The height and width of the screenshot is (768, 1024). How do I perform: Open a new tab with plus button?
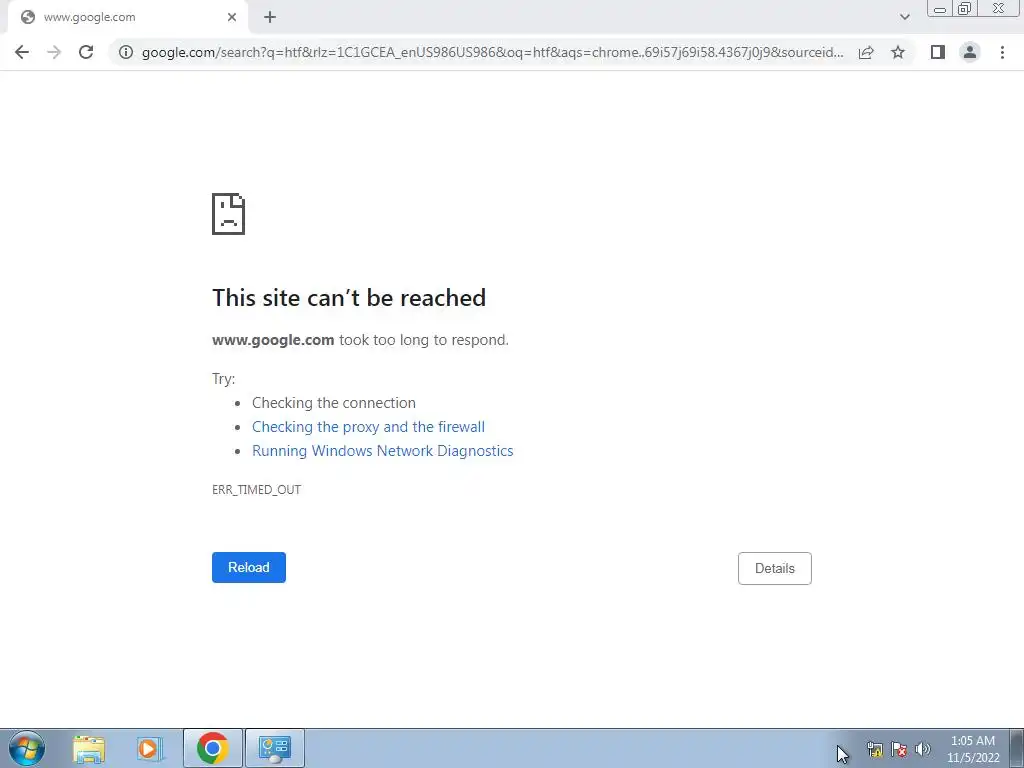(x=270, y=17)
